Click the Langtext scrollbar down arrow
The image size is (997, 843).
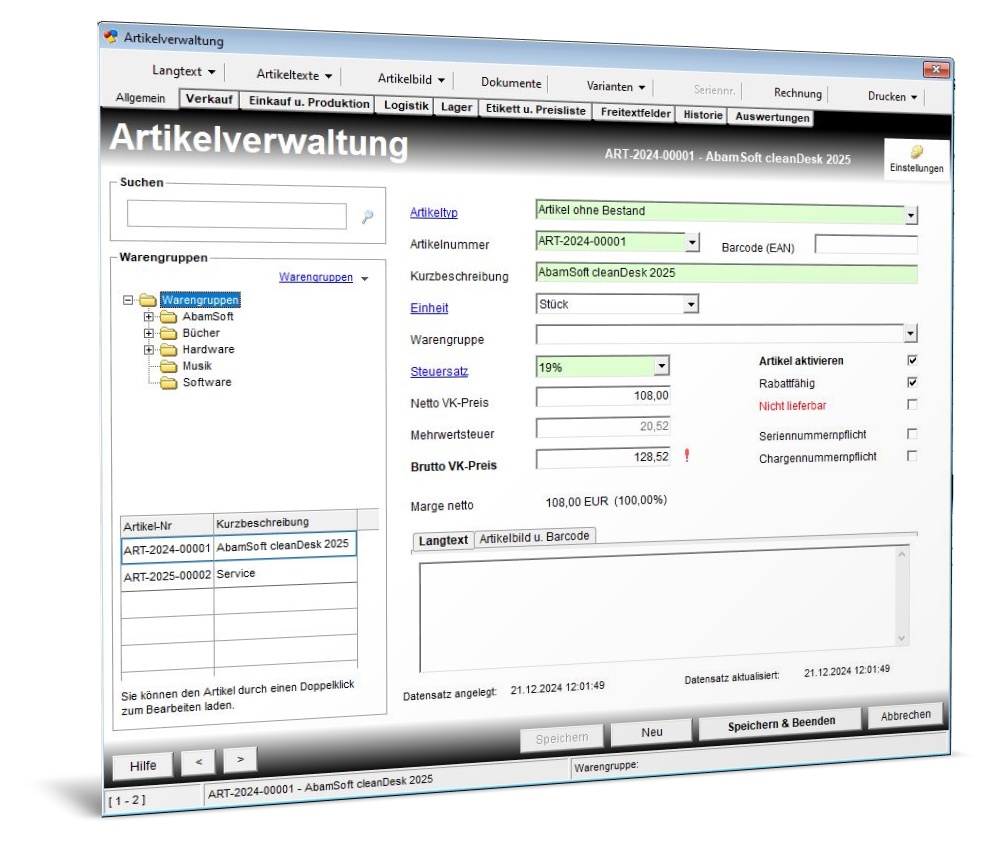click(x=901, y=638)
